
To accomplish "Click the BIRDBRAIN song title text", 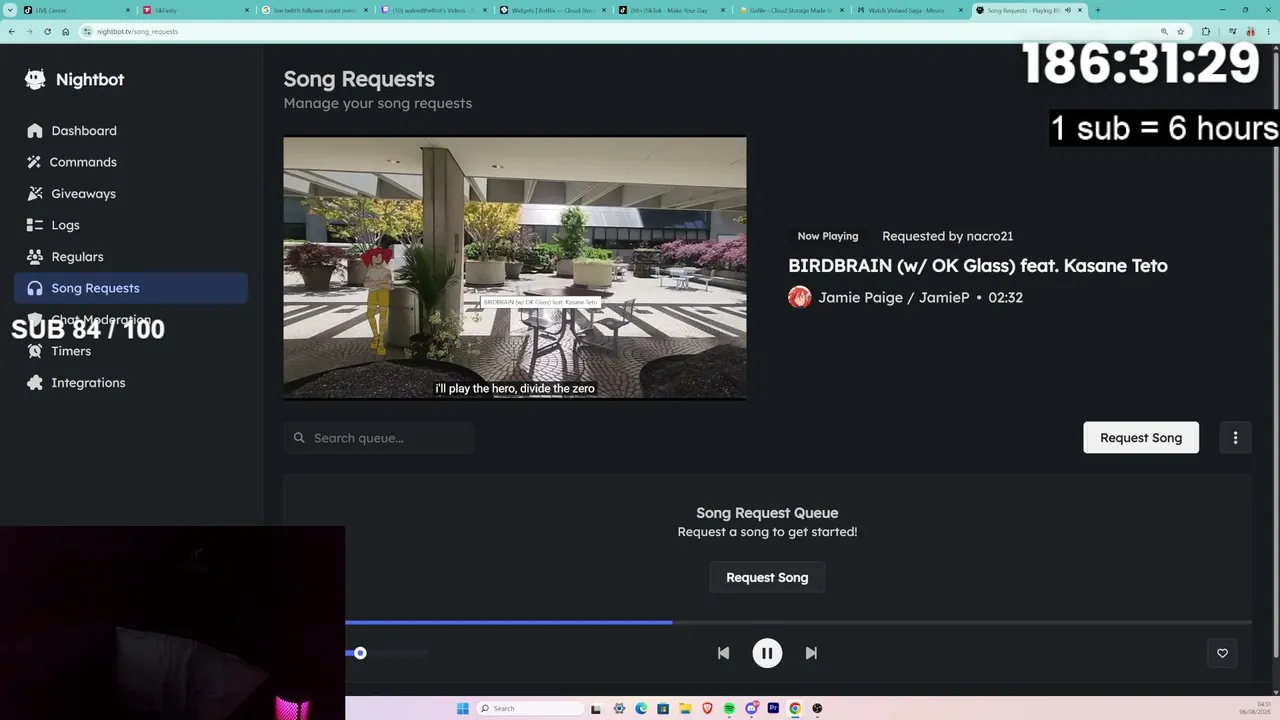I will (x=978, y=266).
